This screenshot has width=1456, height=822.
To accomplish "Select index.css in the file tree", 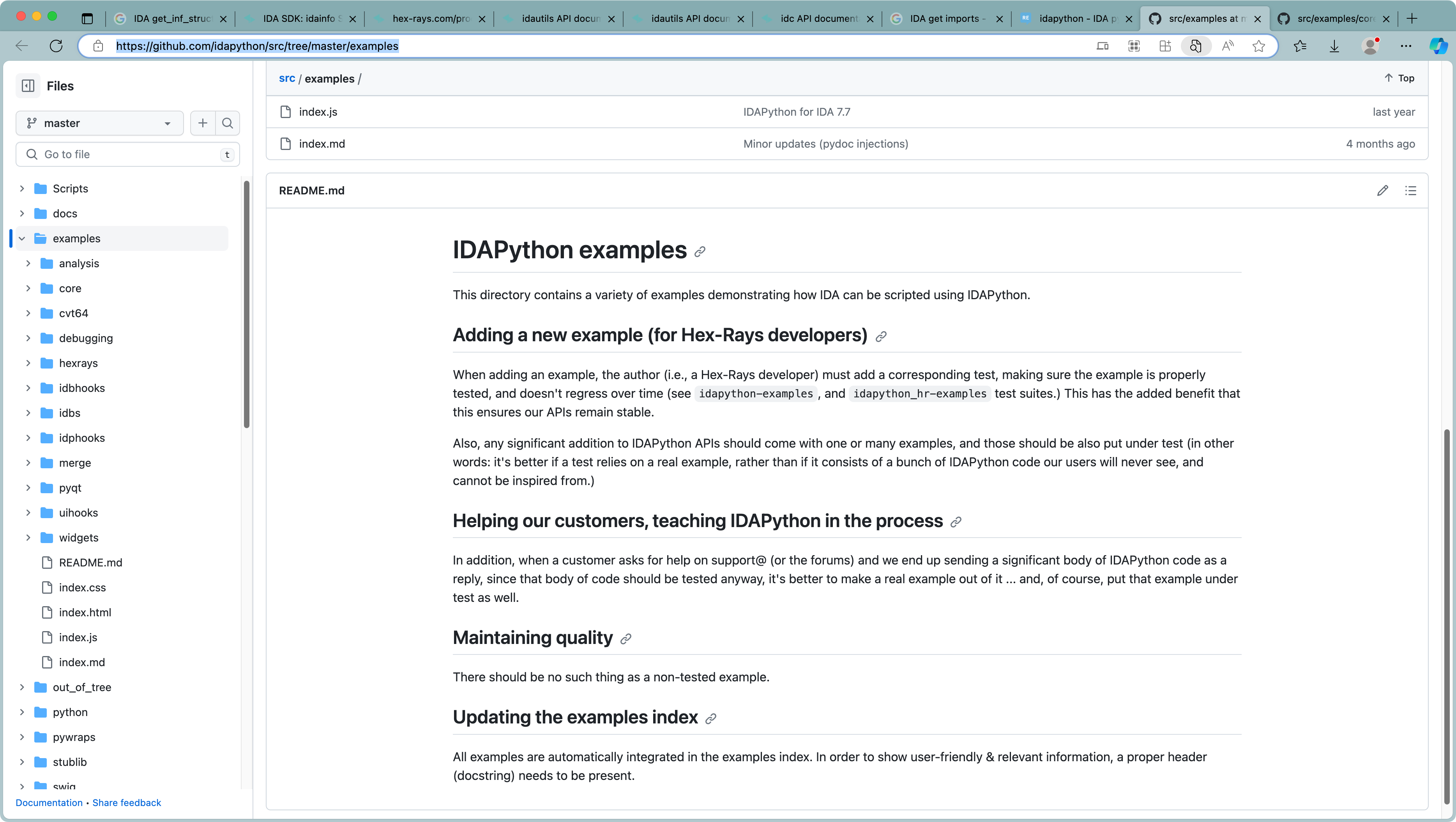I will tap(83, 587).
